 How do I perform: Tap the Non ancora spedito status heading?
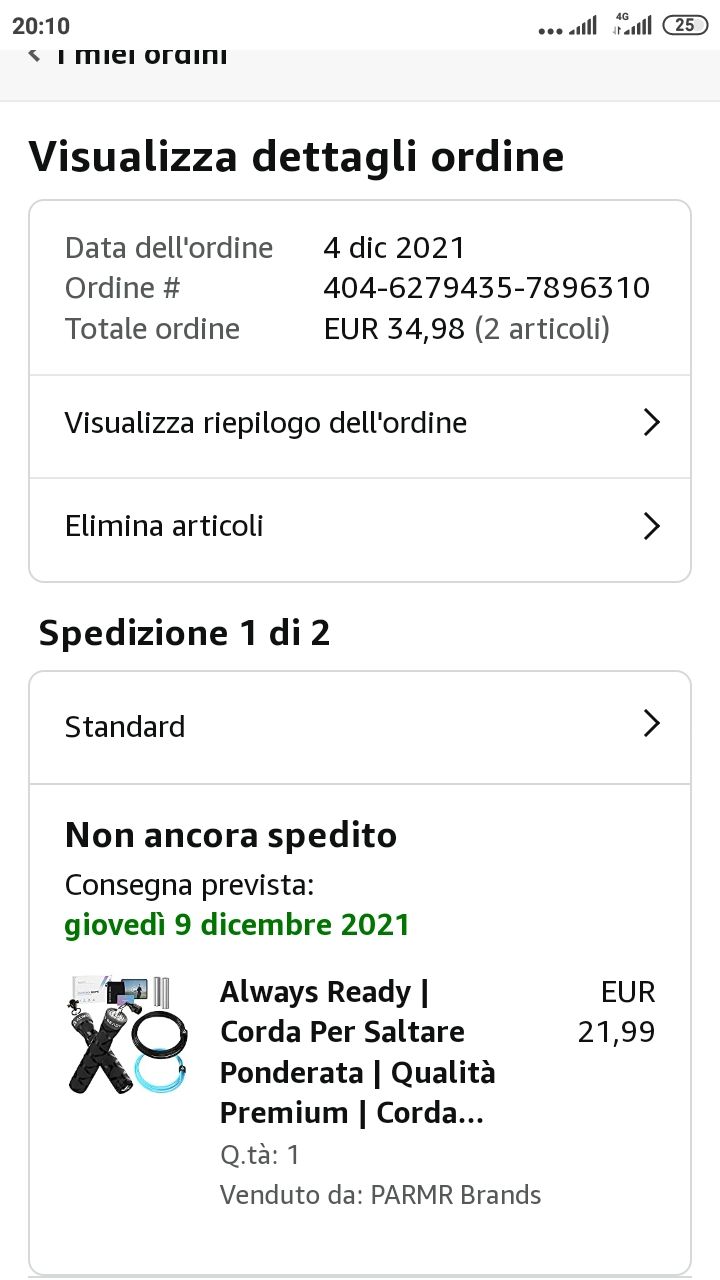tap(231, 835)
